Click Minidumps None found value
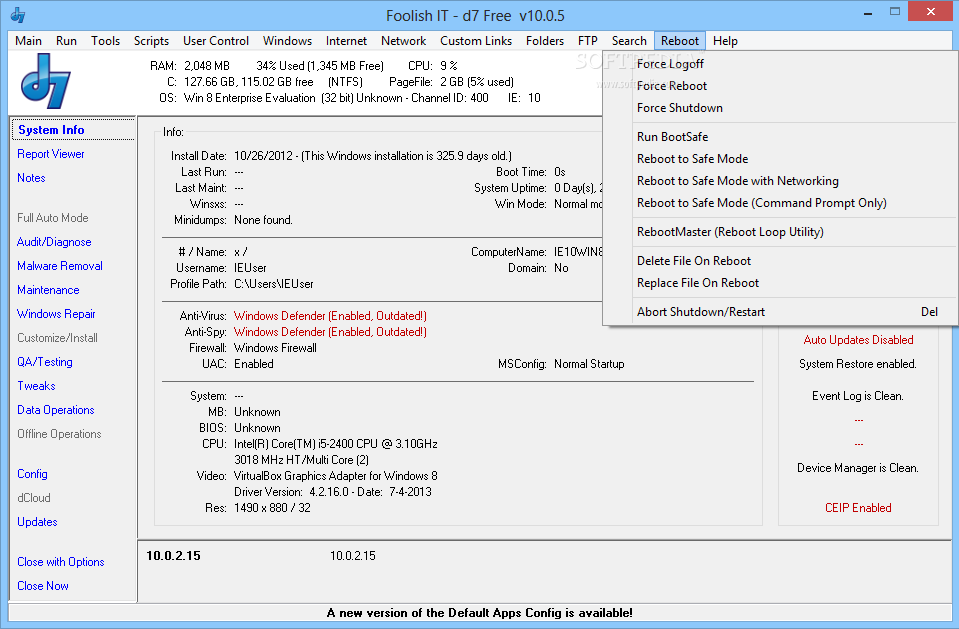The width and height of the screenshot is (959, 629). point(263,220)
